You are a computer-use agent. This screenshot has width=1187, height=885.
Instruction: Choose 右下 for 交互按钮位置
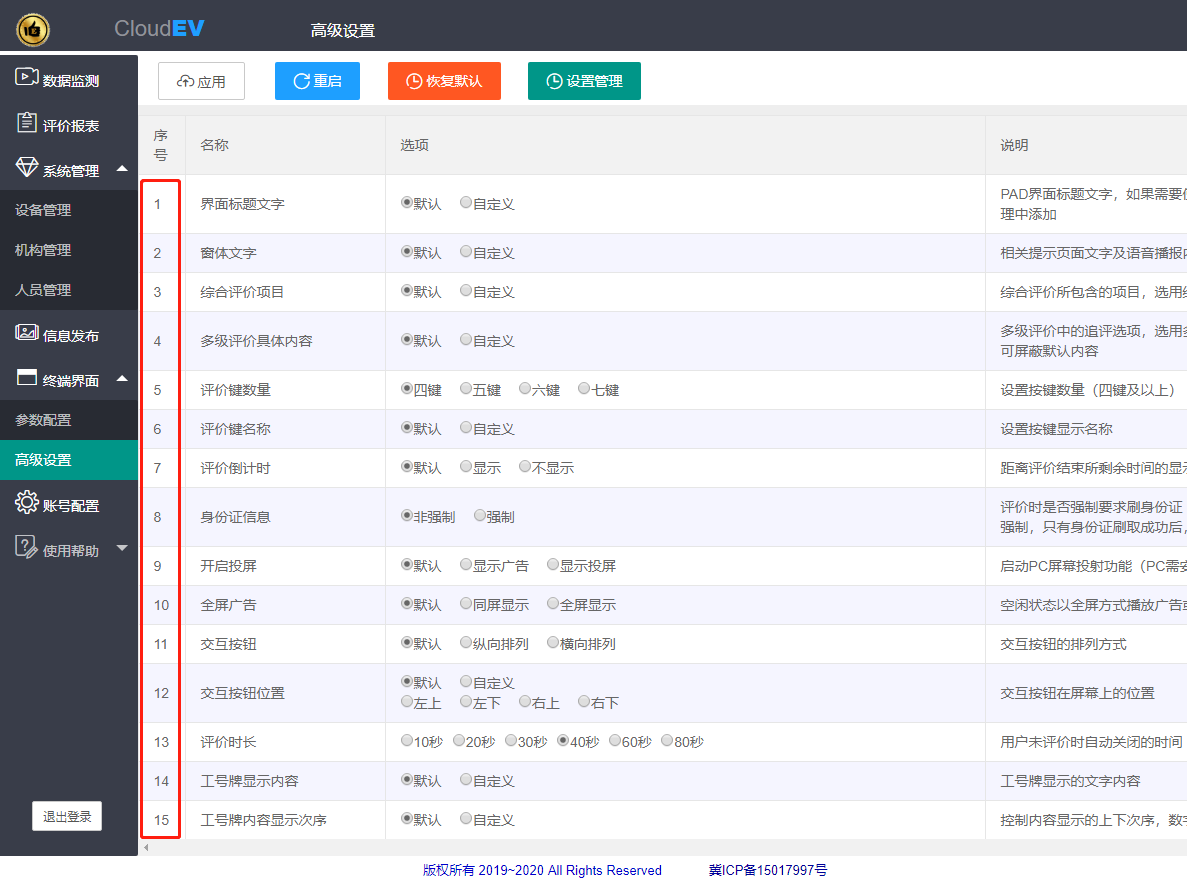(584, 702)
